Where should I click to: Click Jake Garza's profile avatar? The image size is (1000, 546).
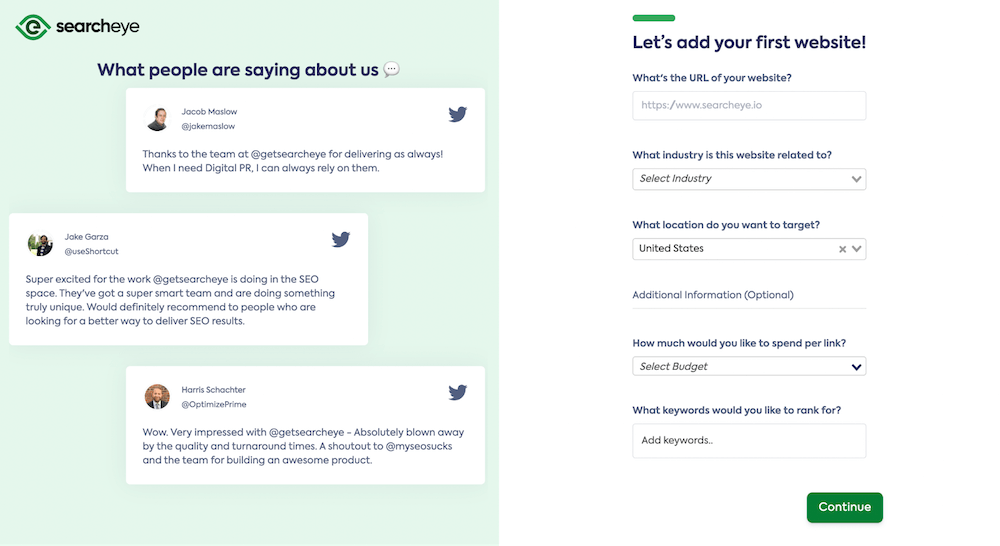(40, 243)
